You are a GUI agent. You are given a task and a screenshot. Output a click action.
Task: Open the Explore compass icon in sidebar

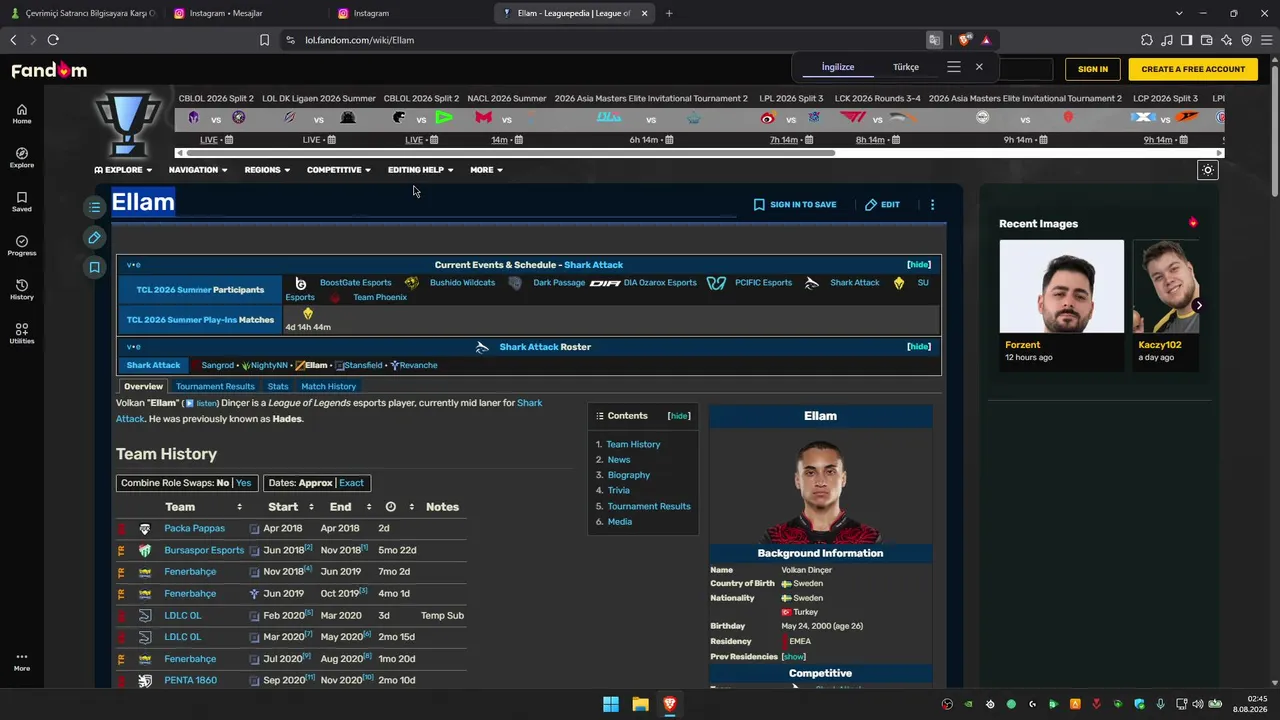pyautogui.click(x=22, y=158)
